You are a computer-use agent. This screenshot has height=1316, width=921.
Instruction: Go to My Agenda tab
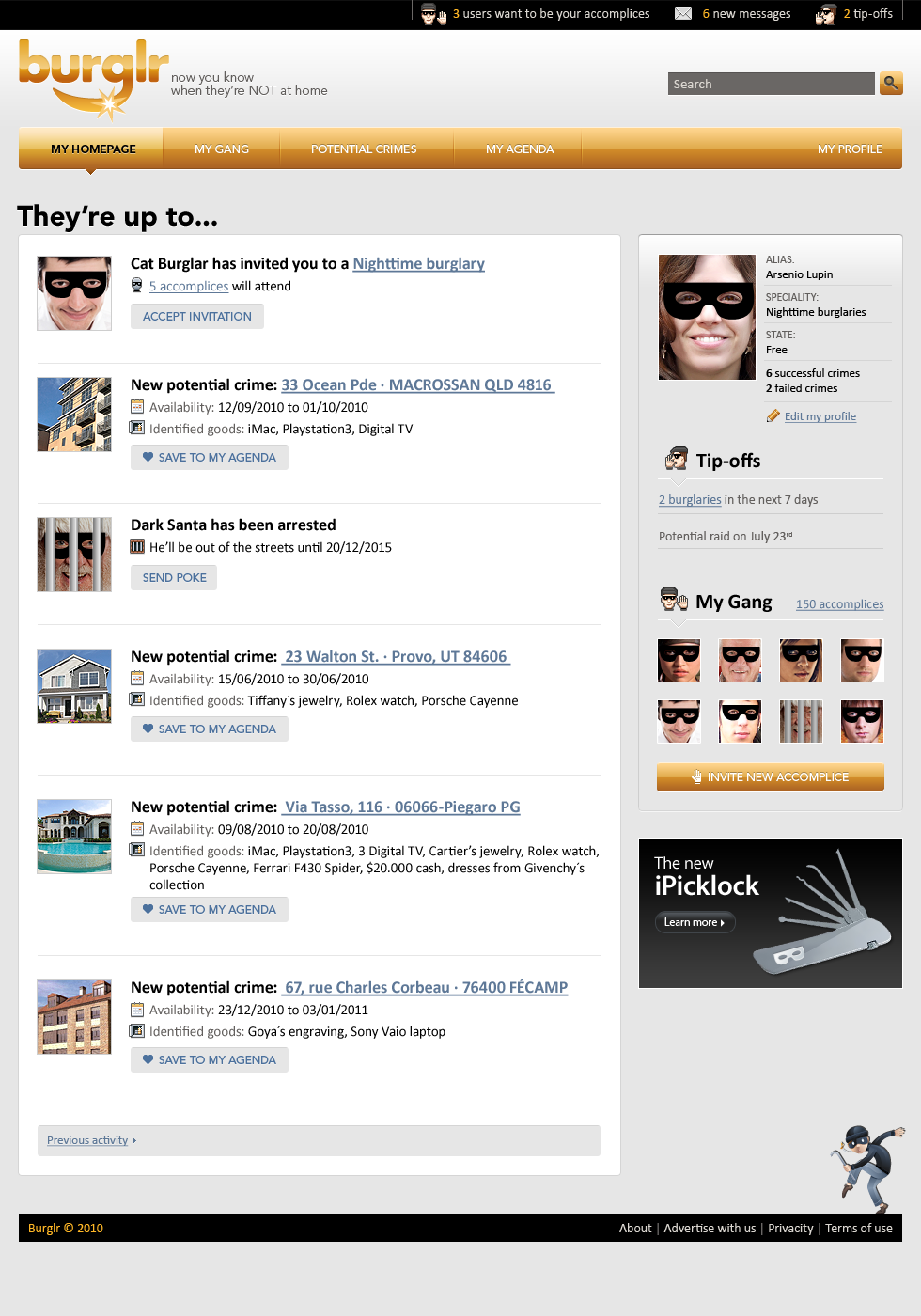(520, 149)
